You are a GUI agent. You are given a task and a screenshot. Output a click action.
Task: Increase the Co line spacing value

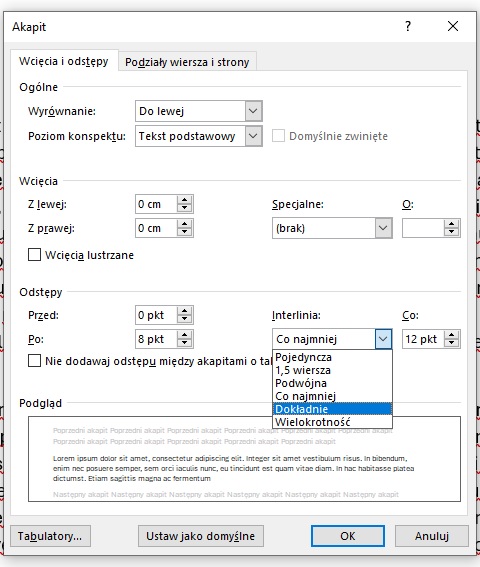click(x=451, y=335)
